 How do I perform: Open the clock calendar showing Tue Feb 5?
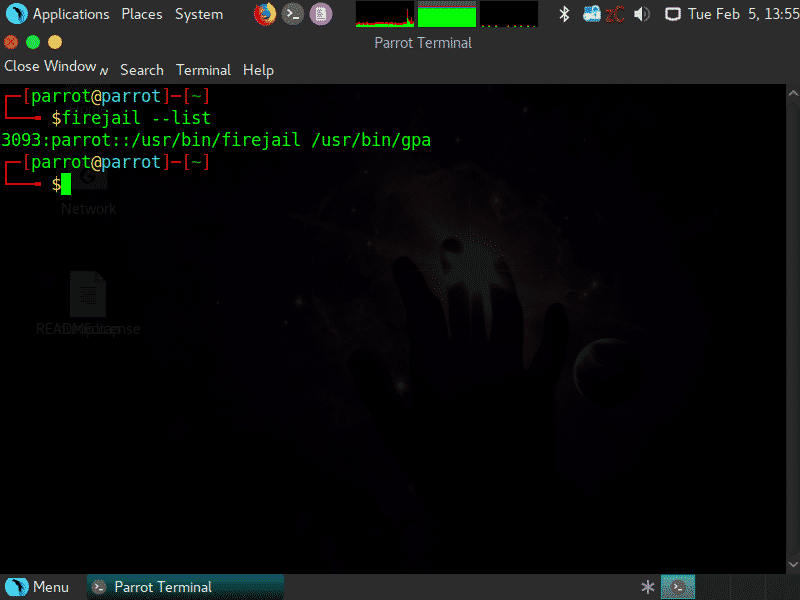point(743,14)
